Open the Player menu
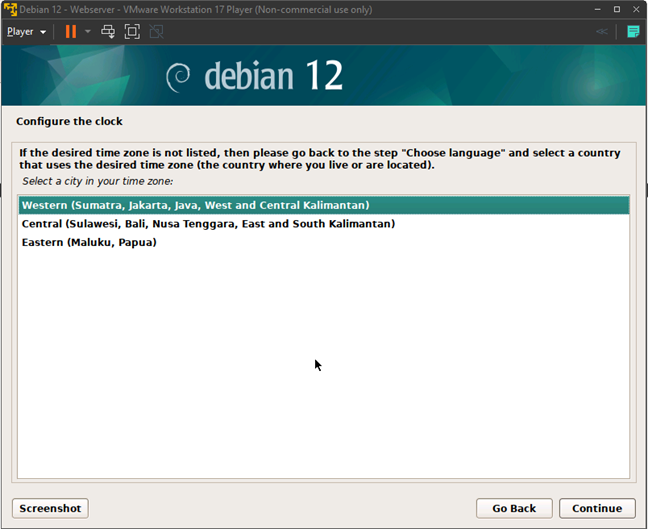The width and height of the screenshot is (648, 529). point(26,31)
